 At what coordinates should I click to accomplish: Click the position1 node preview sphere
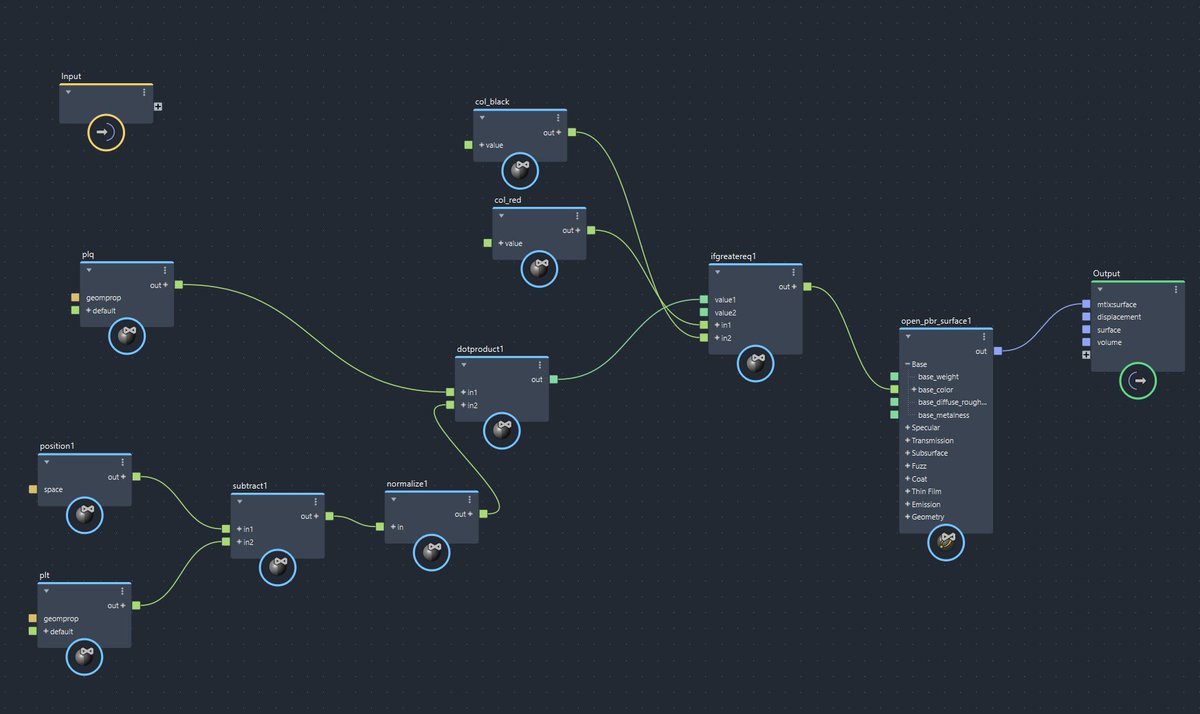click(85, 516)
